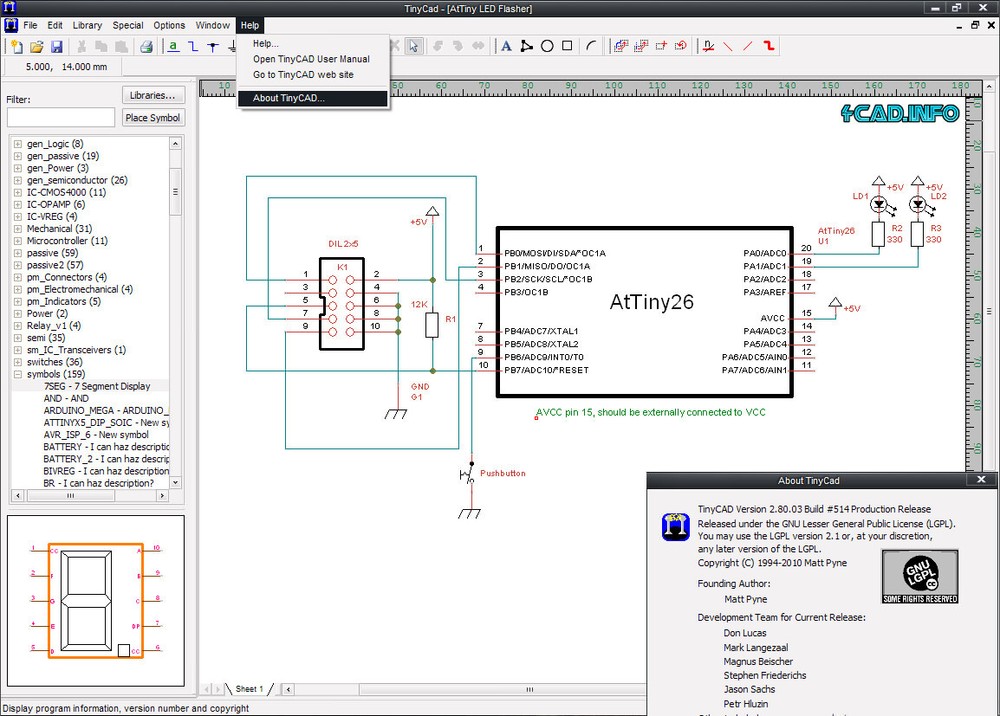This screenshot has height=716, width=1000.
Task: Activate the selection arrow tool
Action: (x=414, y=45)
